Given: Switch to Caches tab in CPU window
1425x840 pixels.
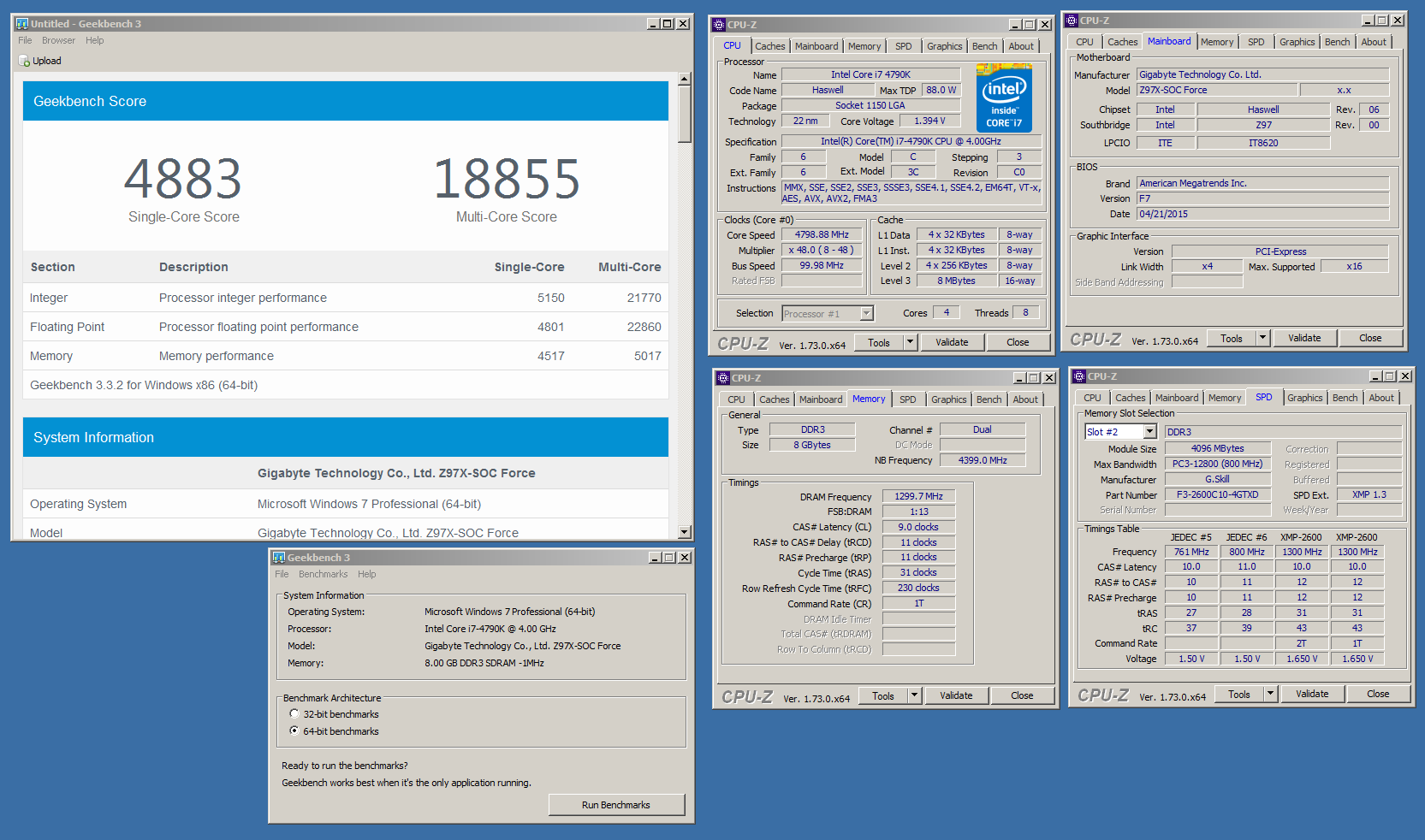Looking at the screenshot, I should pyautogui.click(x=769, y=47).
